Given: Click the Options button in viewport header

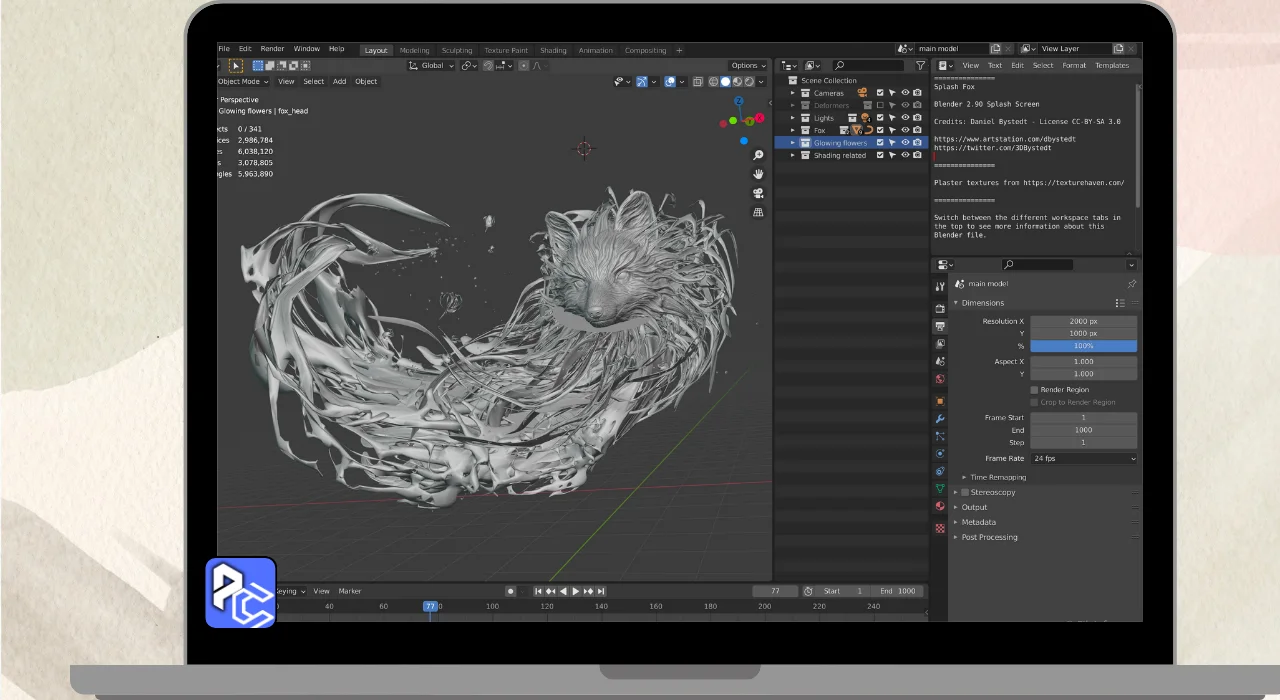Looking at the screenshot, I should (747, 66).
